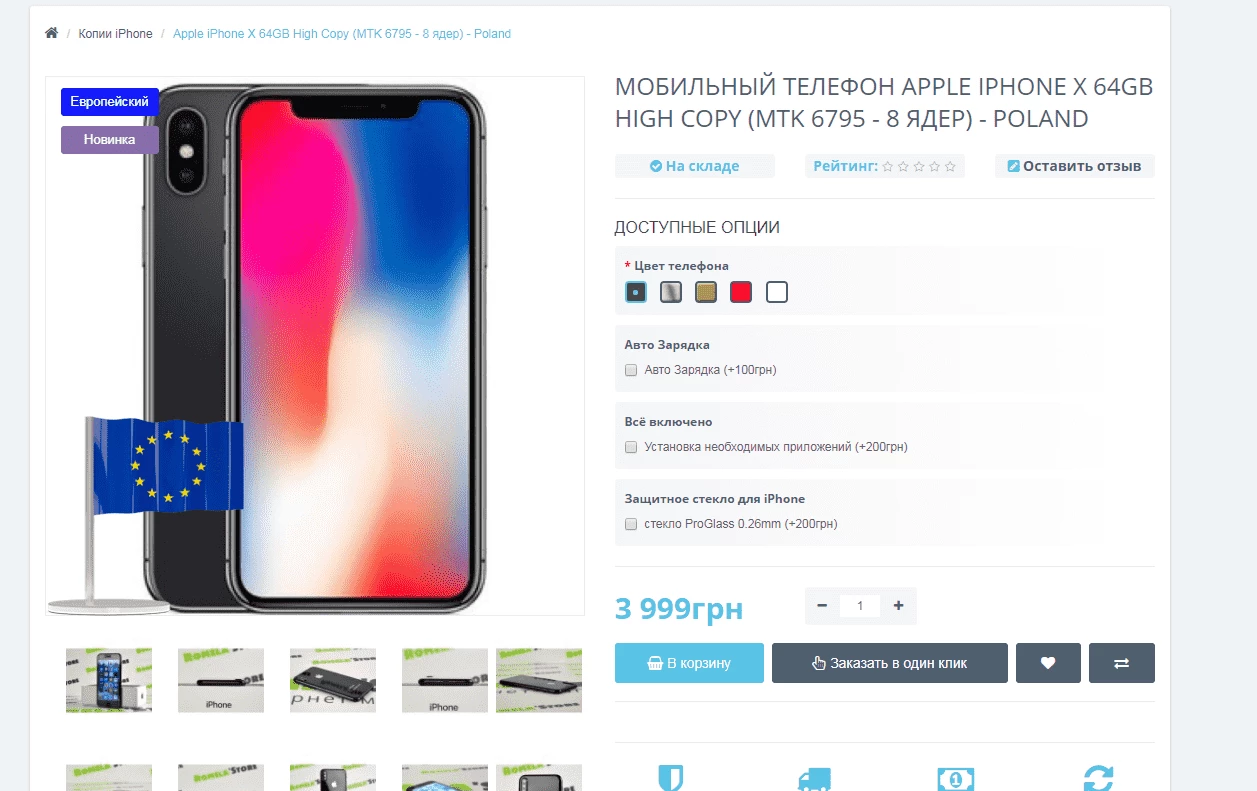Increase quantity with the plus button

coord(898,606)
